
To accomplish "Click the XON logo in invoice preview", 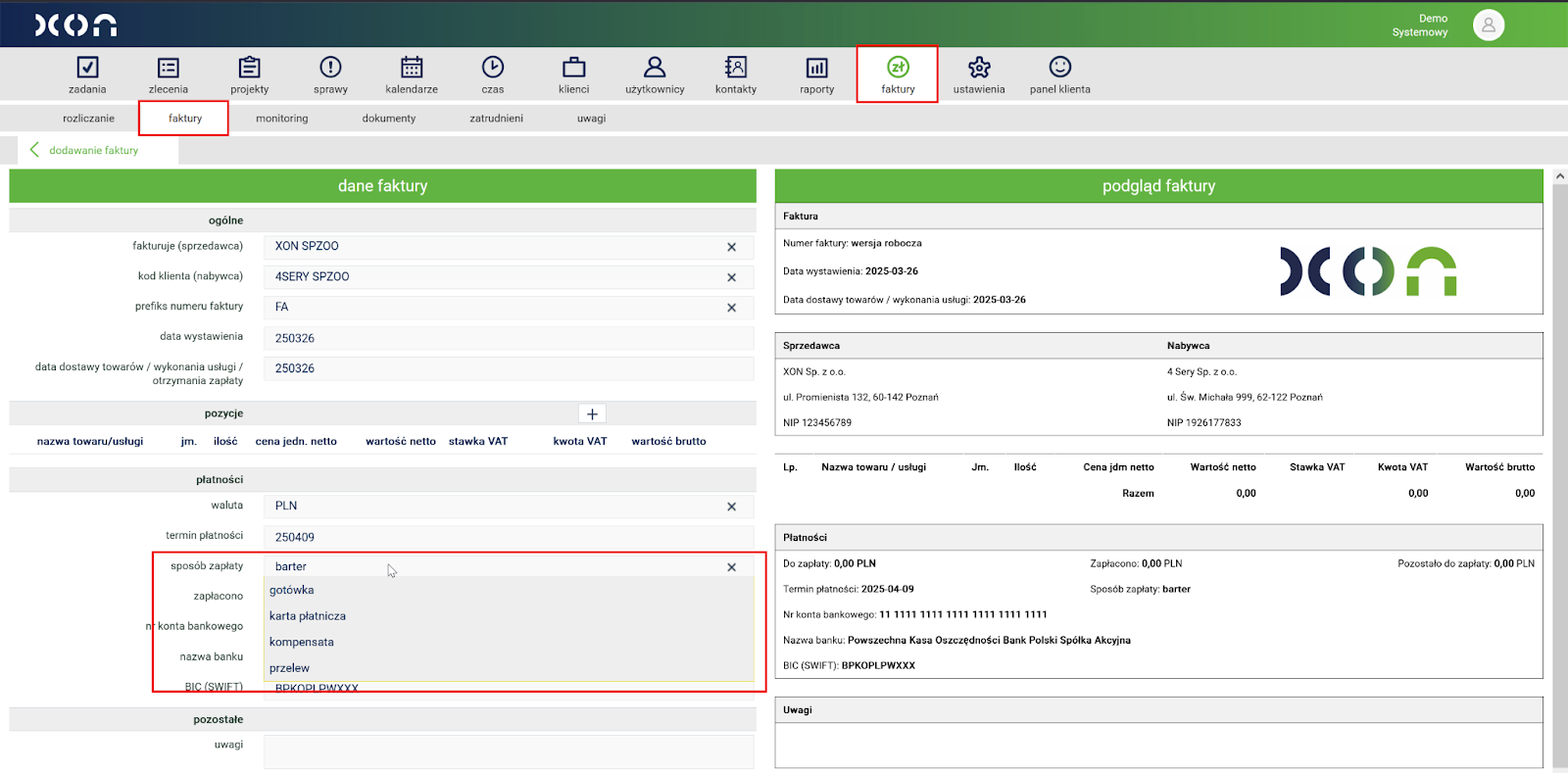I will coord(1368,271).
